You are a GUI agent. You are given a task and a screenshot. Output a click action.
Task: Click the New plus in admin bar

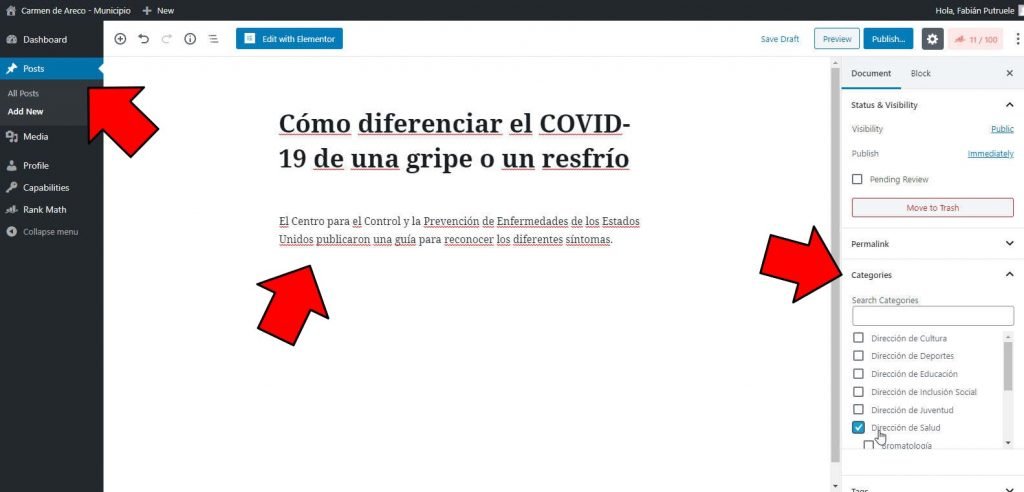(x=147, y=10)
